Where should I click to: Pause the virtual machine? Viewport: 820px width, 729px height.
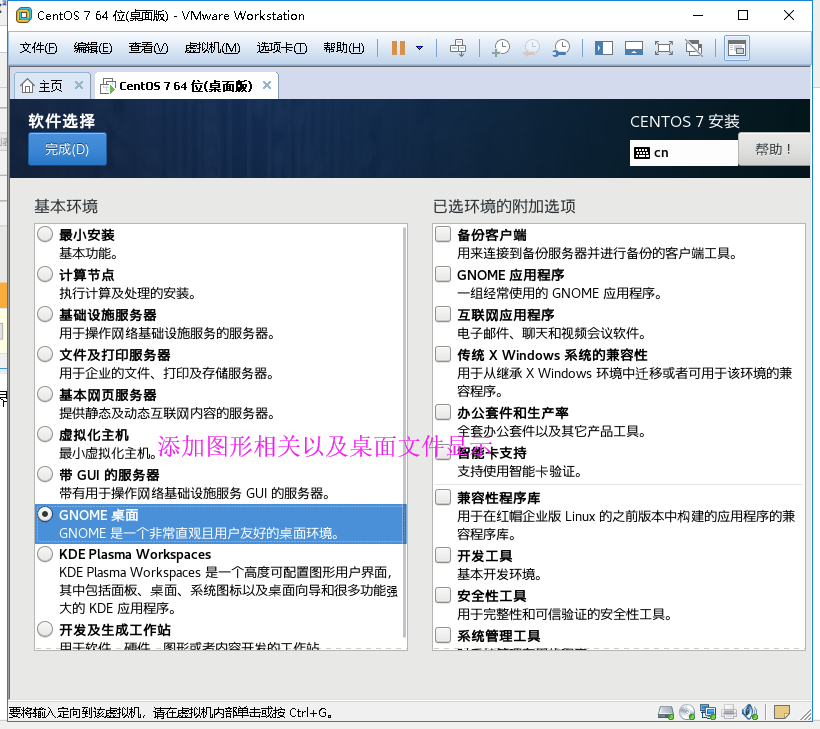(x=398, y=48)
